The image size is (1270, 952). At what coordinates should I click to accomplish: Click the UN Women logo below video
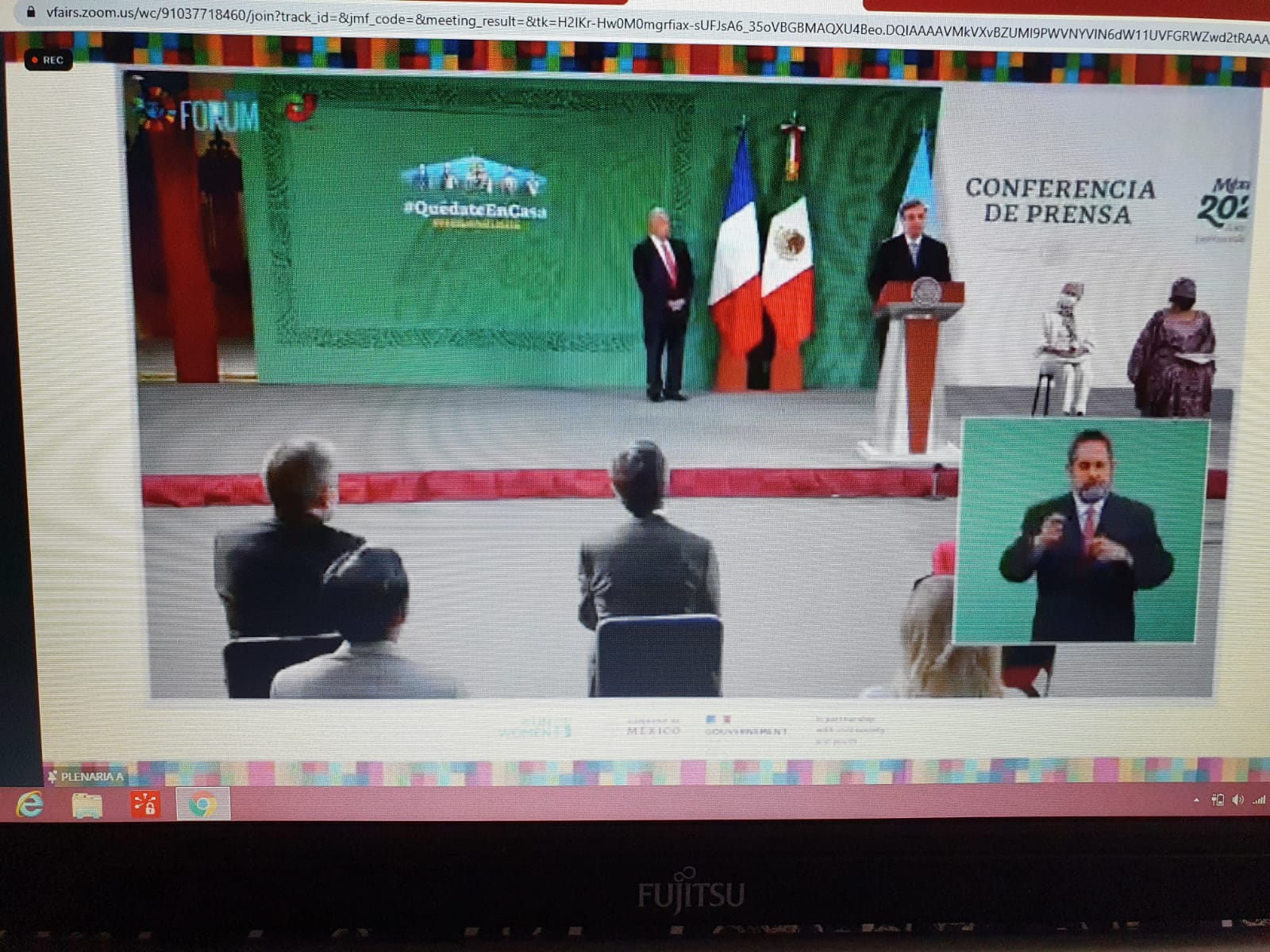536,727
